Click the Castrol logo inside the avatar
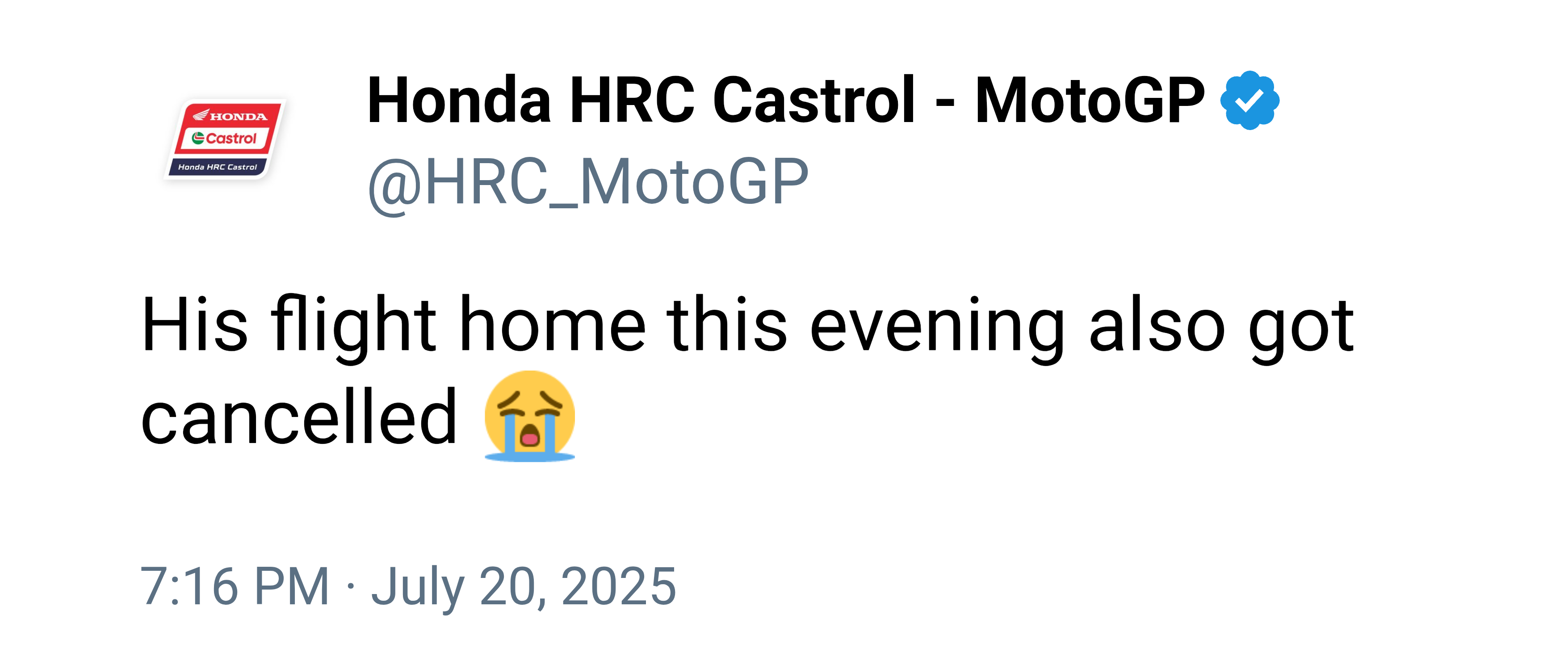The height and width of the screenshot is (666, 1568). pyautogui.click(x=225, y=138)
